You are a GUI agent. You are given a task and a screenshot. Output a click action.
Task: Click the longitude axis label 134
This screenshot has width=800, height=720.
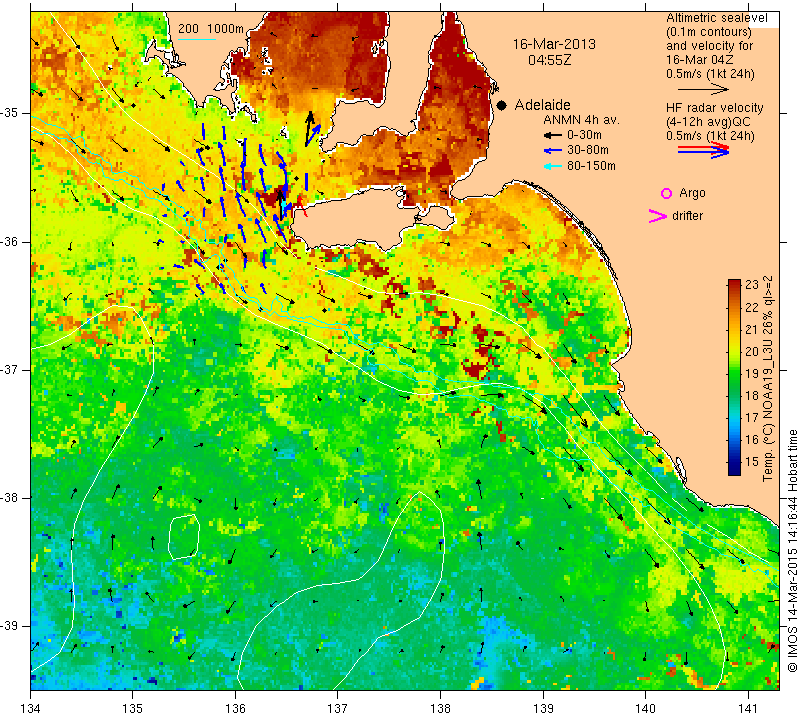click(31, 709)
